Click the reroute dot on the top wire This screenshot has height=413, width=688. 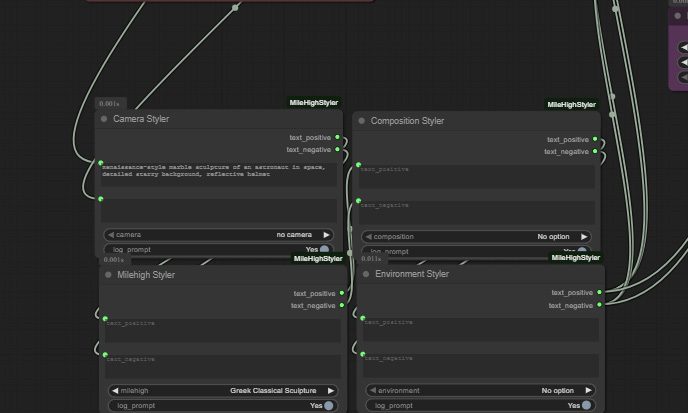235,7
